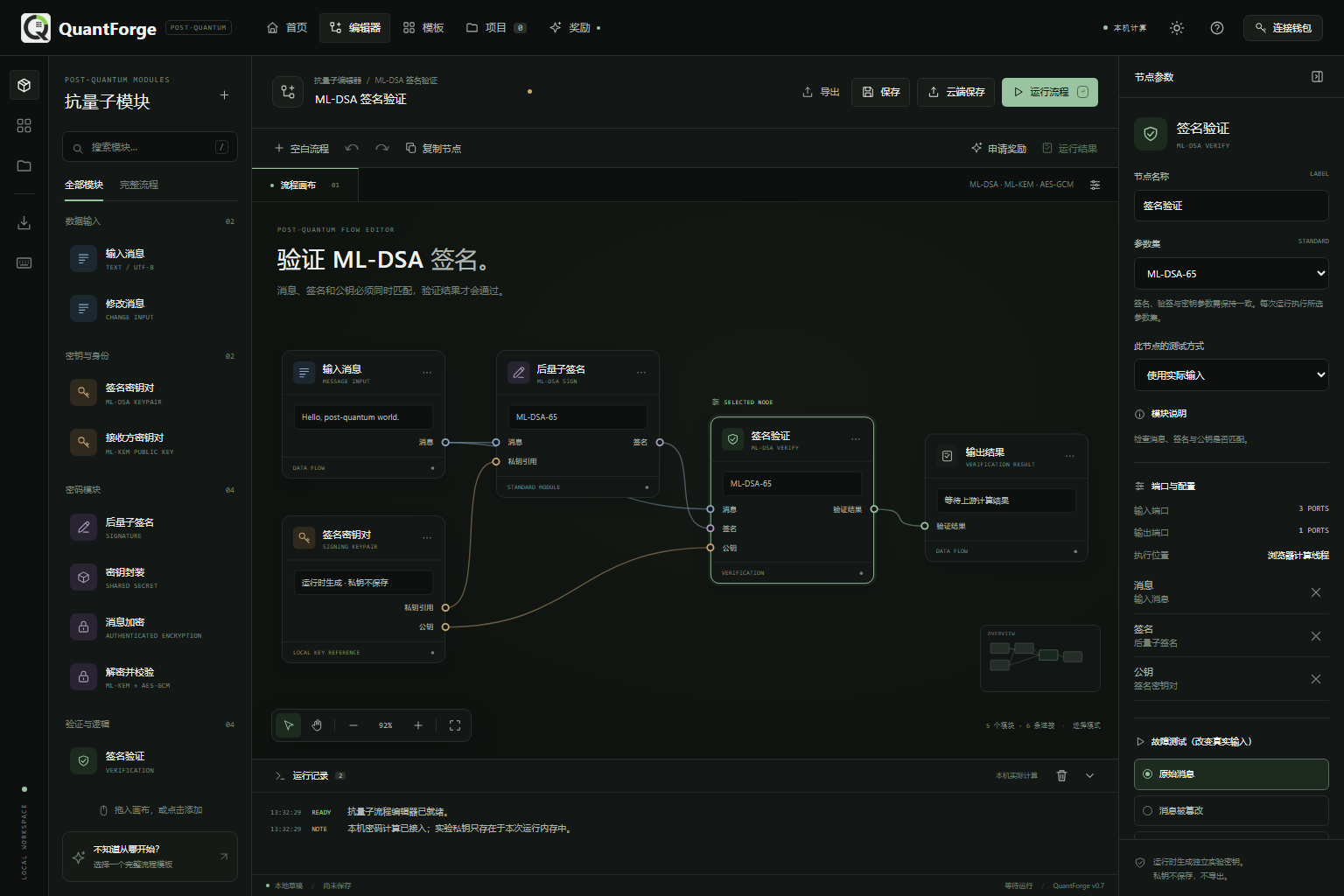Click the 导出 button
The width and height of the screenshot is (1344, 896).
tap(821, 92)
